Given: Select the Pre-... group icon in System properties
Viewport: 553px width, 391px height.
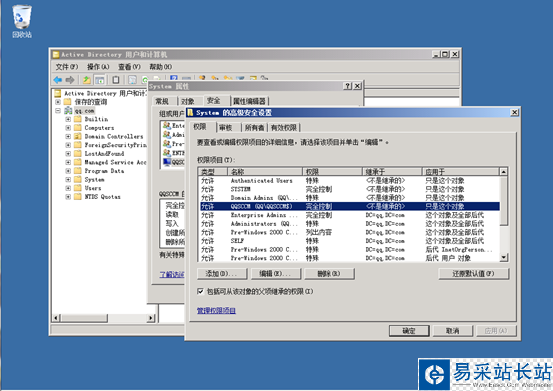Looking at the screenshot, I should tap(167, 144).
